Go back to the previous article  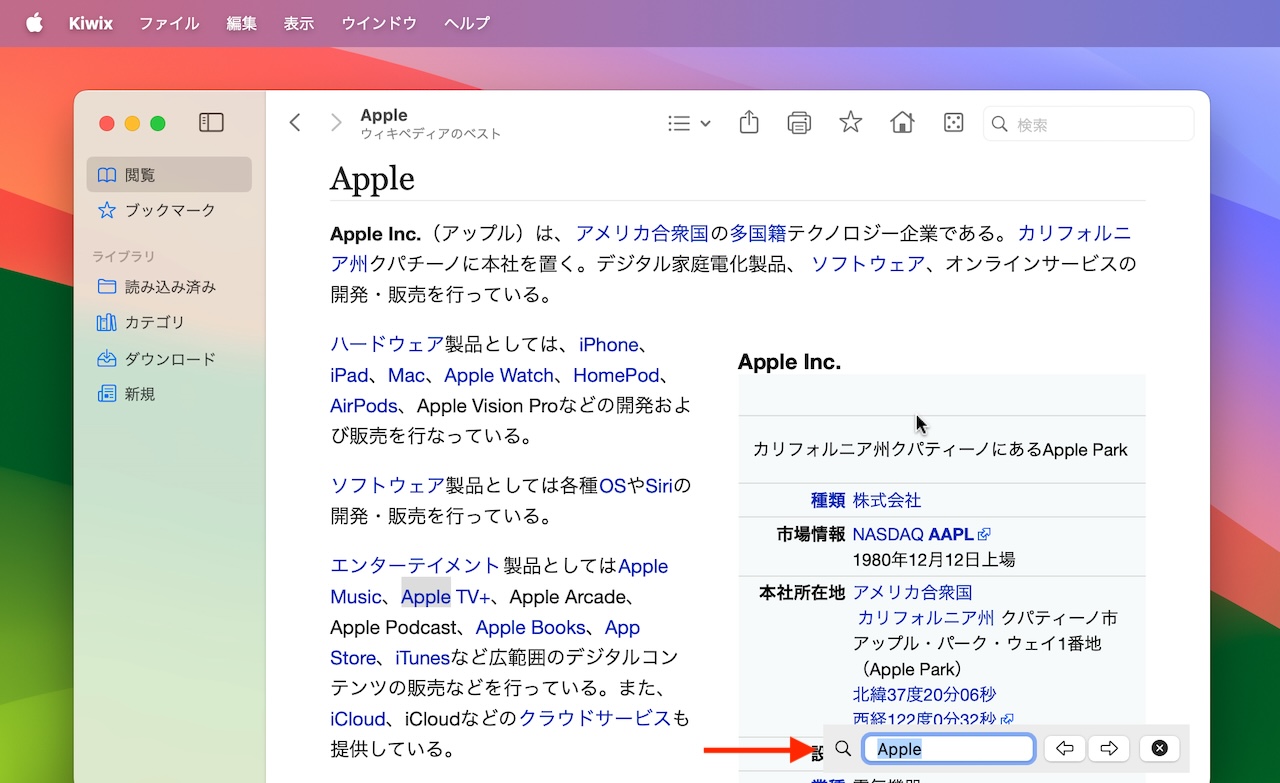coord(295,123)
